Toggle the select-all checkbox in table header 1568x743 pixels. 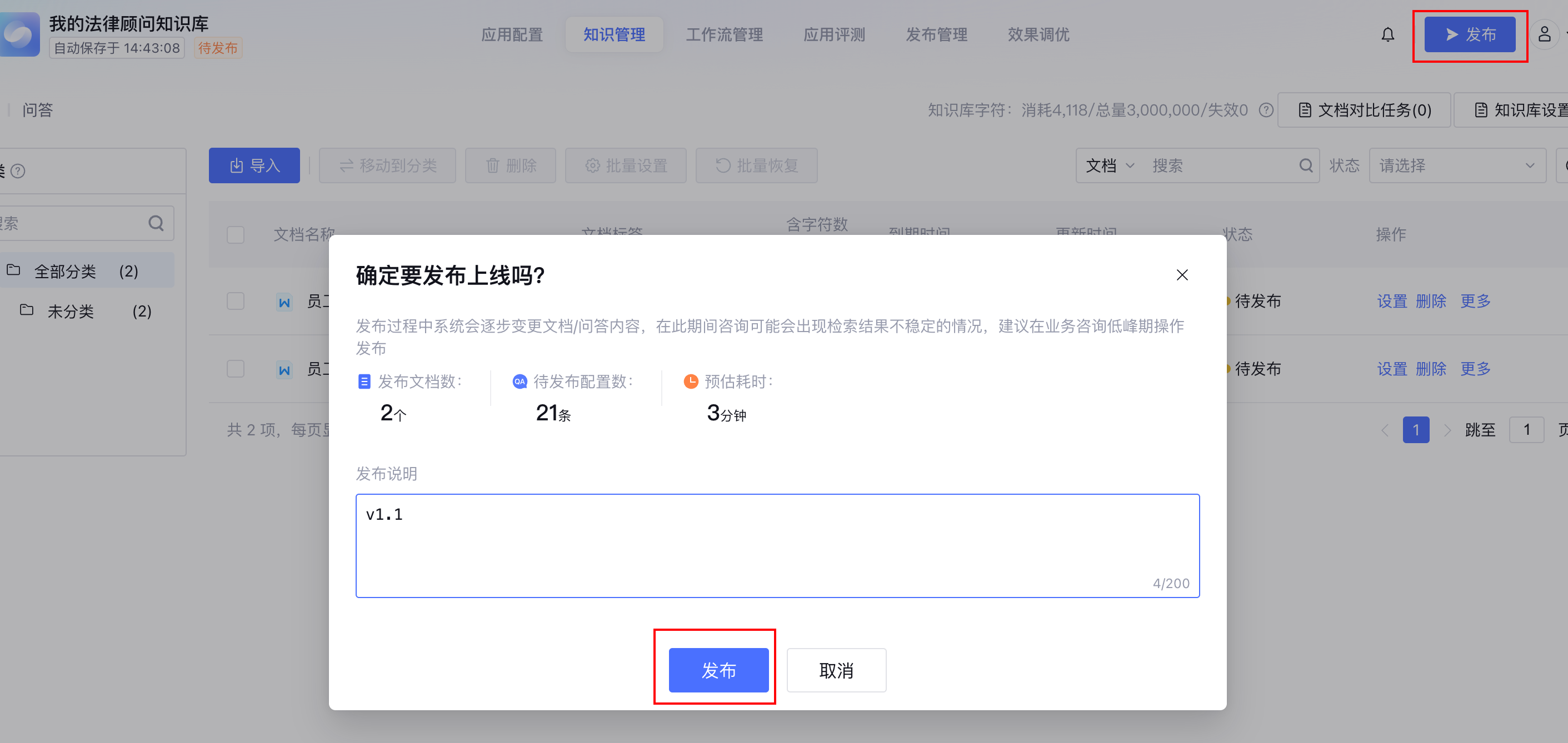[x=236, y=234]
